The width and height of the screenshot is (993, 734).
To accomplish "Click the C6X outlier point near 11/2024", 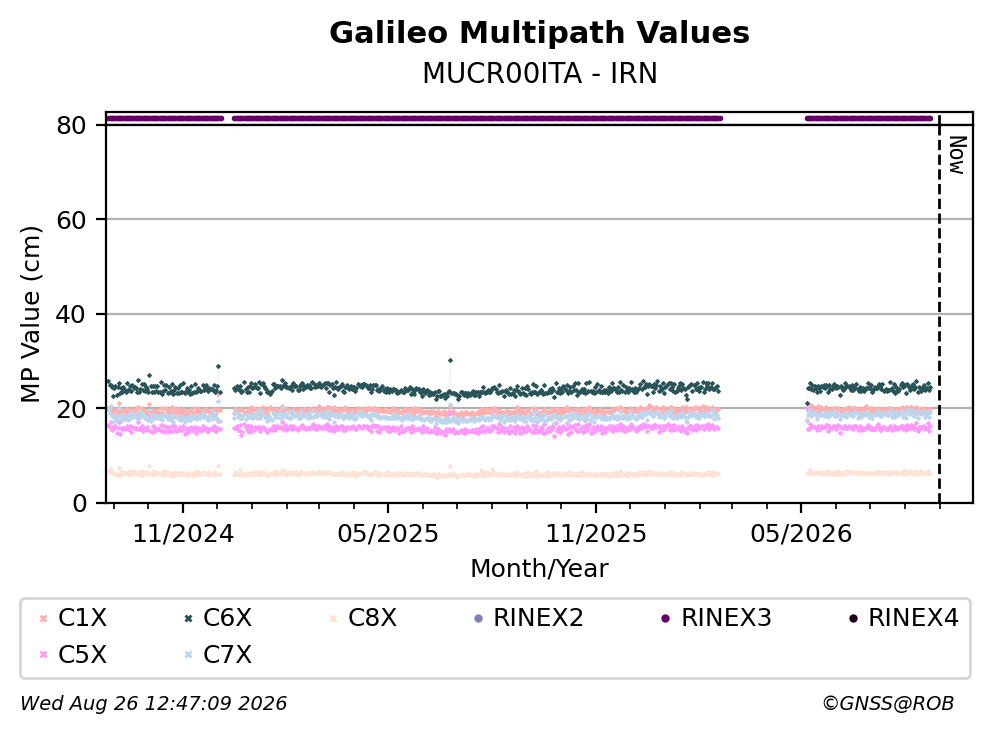I will (x=218, y=367).
